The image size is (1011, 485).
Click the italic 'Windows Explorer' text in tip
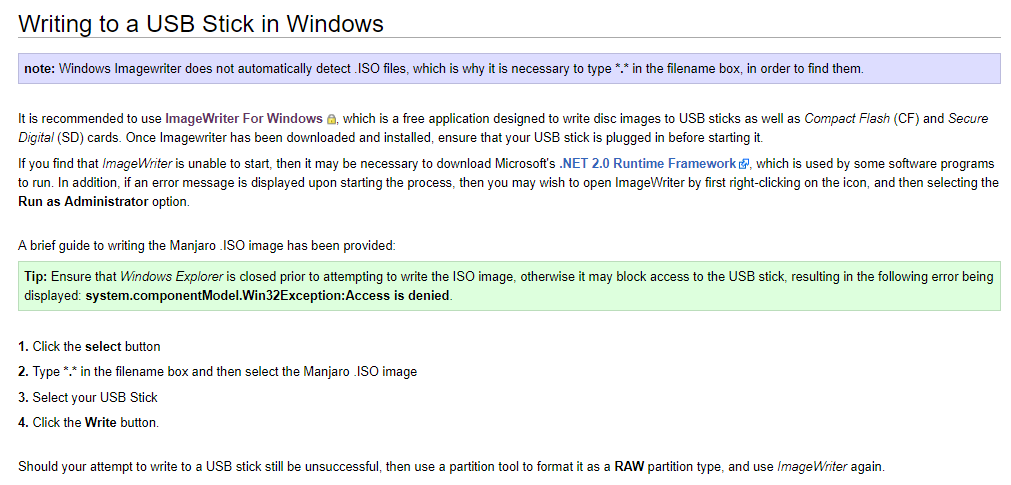pos(172,277)
